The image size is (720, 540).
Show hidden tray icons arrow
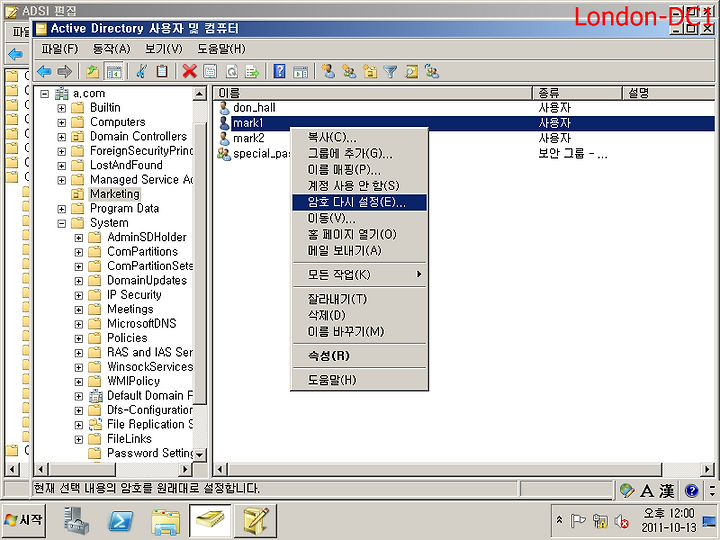pos(559,521)
